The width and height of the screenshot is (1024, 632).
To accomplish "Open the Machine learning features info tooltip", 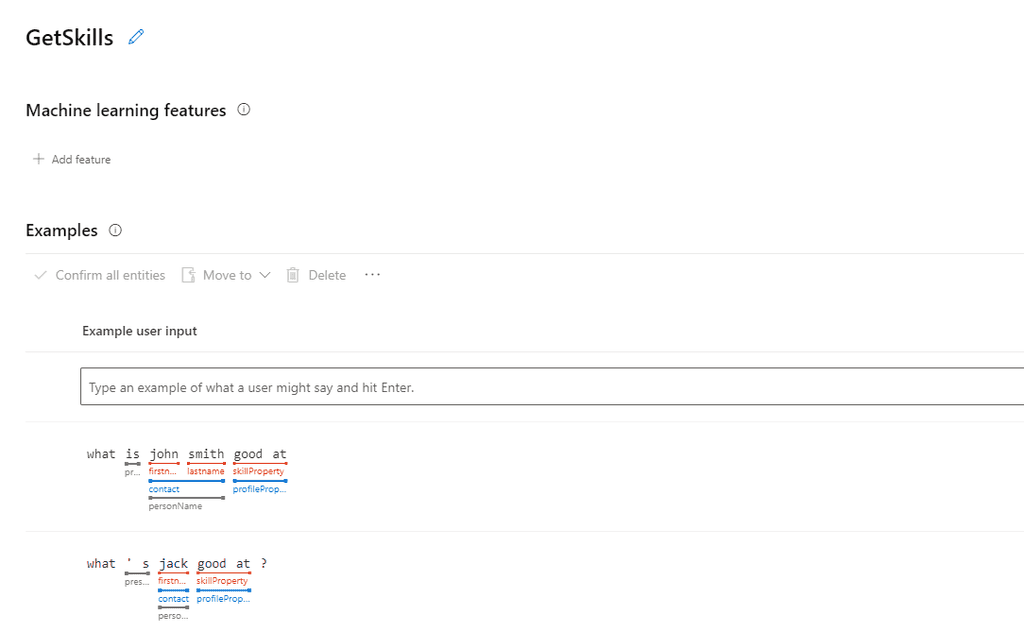I will [x=243, y=110].
